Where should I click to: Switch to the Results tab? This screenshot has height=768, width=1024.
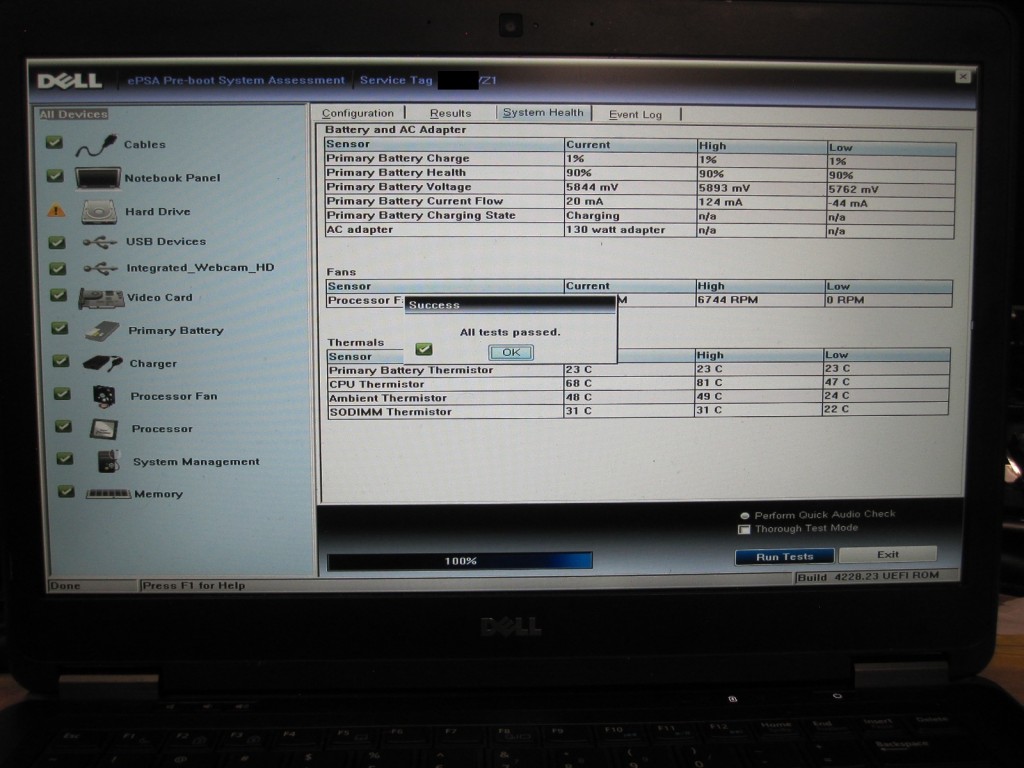pos(451,113)
